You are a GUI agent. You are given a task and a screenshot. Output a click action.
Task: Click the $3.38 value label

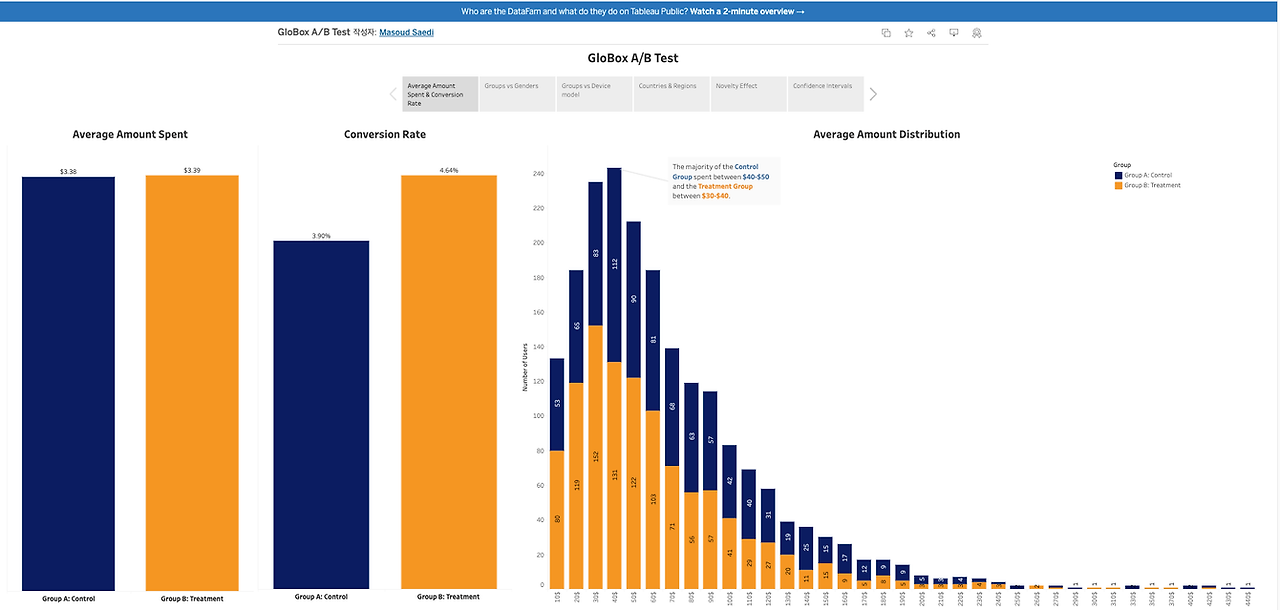pyautogui.click(x=68, y=172)
